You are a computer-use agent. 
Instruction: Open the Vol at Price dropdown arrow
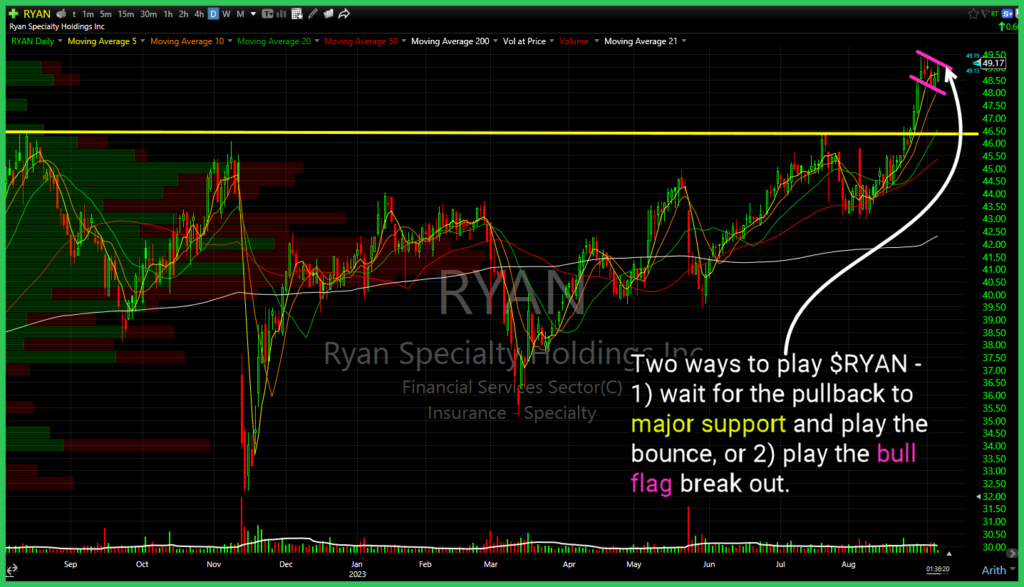(x=552, y=41)
